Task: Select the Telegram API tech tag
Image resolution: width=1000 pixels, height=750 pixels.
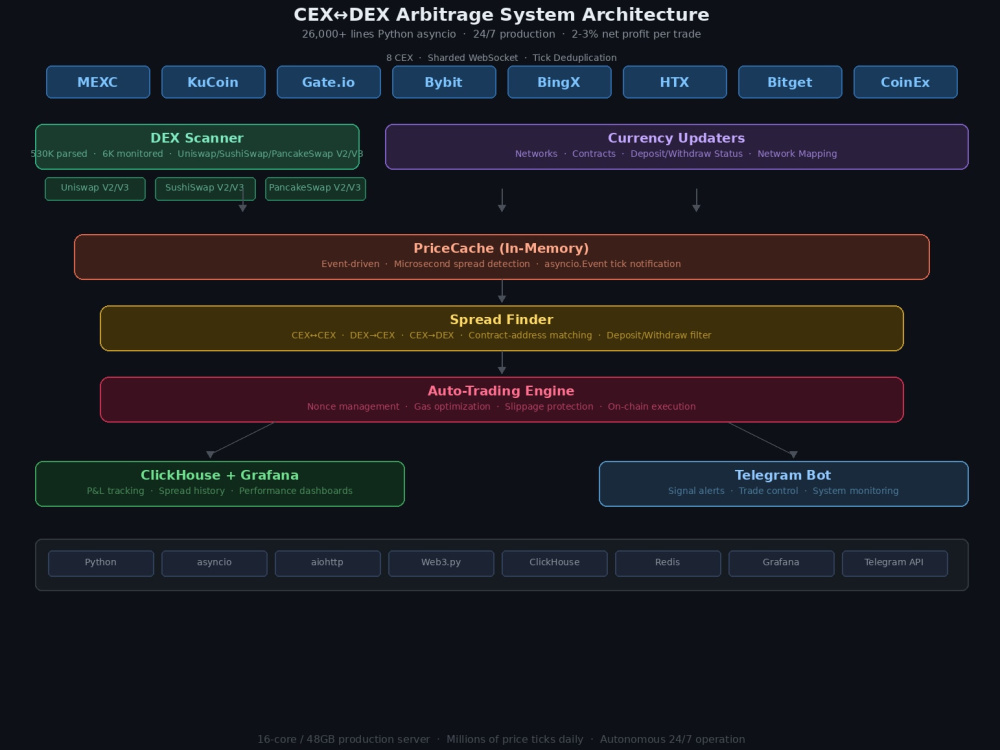Action: point(894,563)
